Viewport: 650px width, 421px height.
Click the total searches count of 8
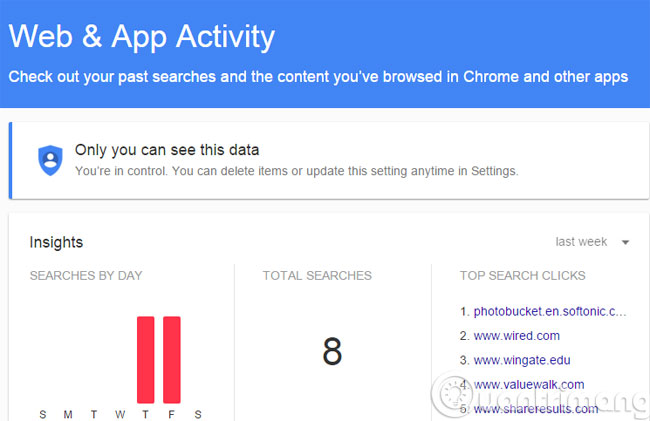tap(332, 351)
